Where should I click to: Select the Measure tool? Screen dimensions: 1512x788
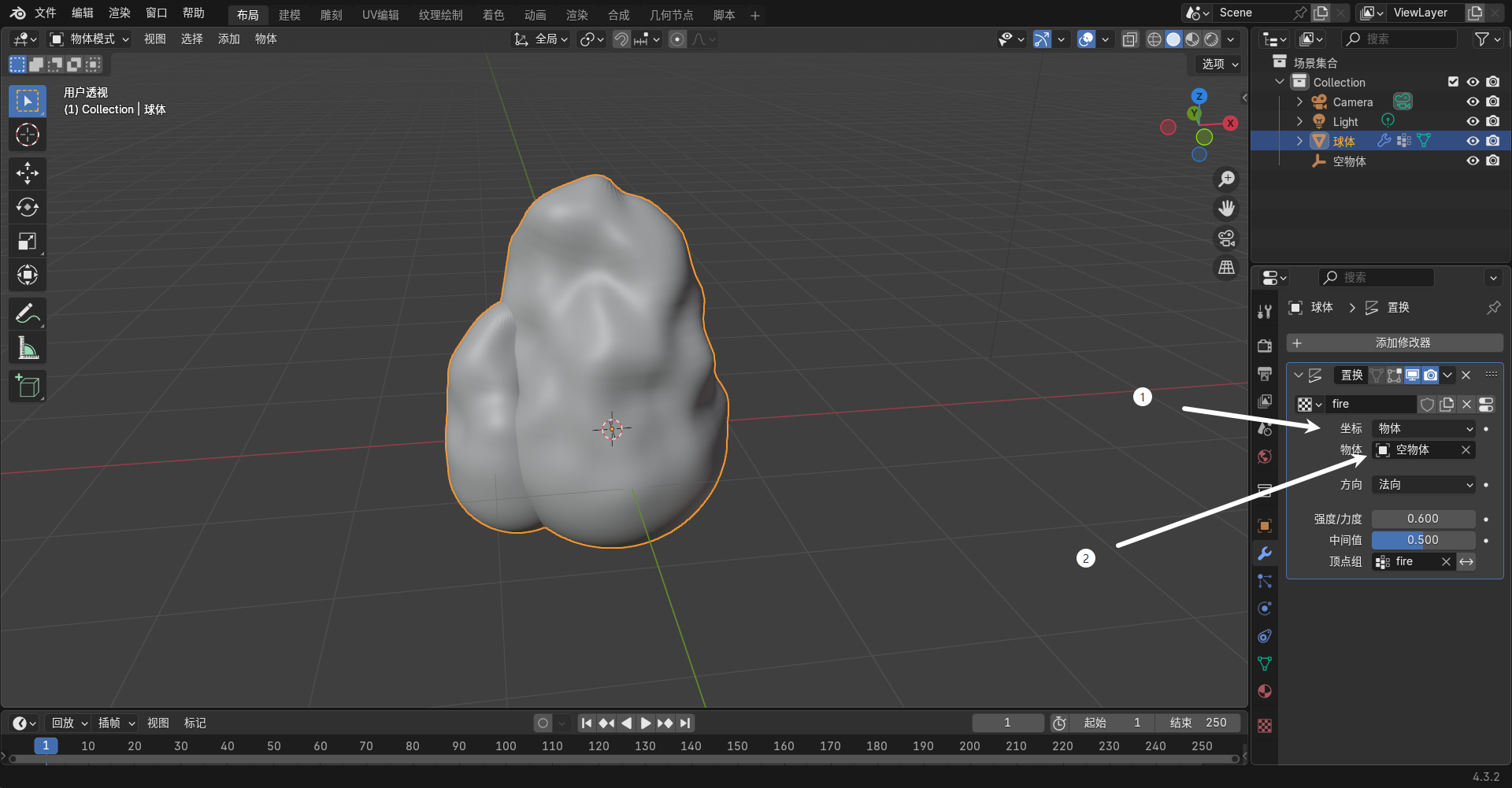pos(28,348)
